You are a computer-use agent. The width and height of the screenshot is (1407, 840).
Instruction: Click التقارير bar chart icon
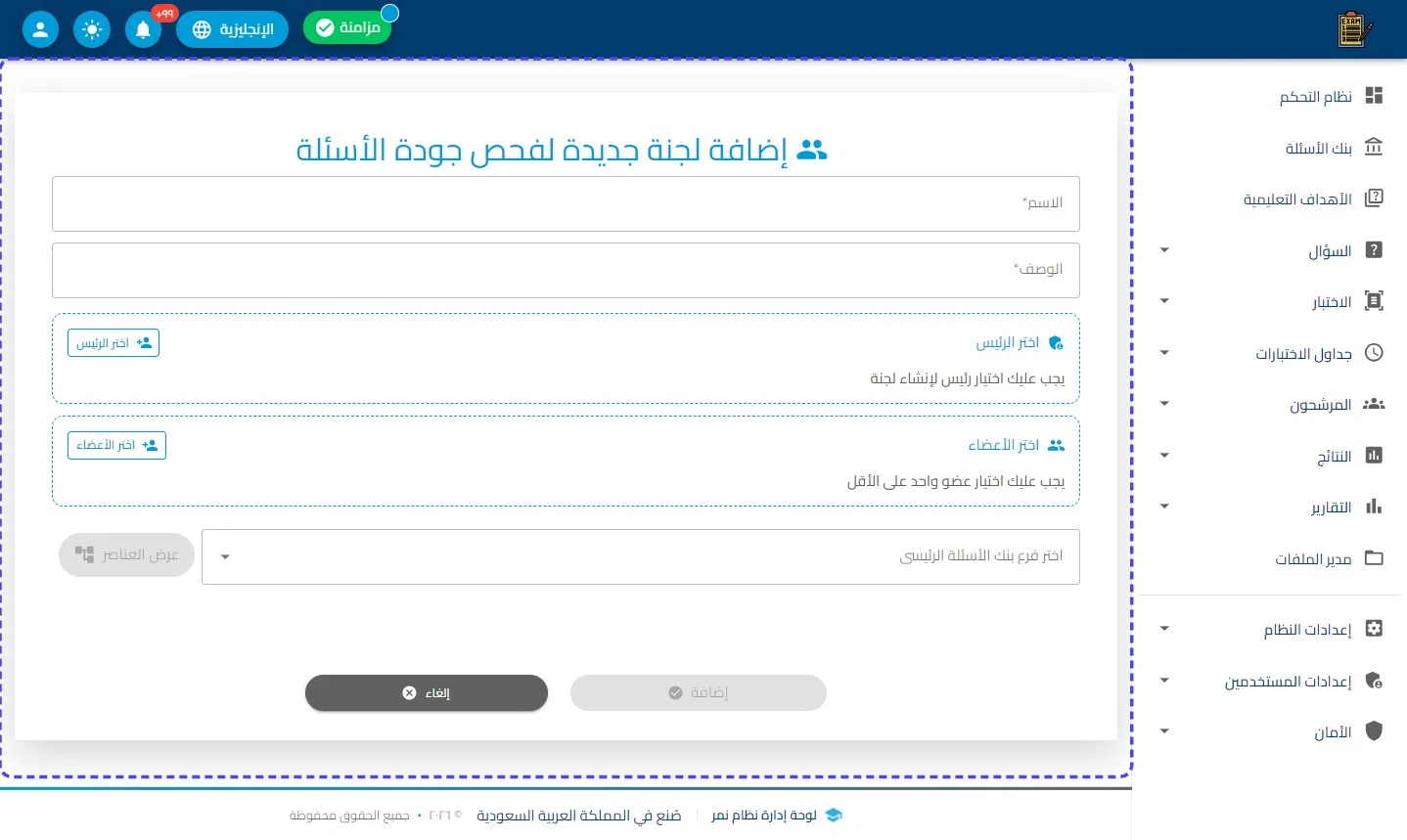tap(1374, 507)
